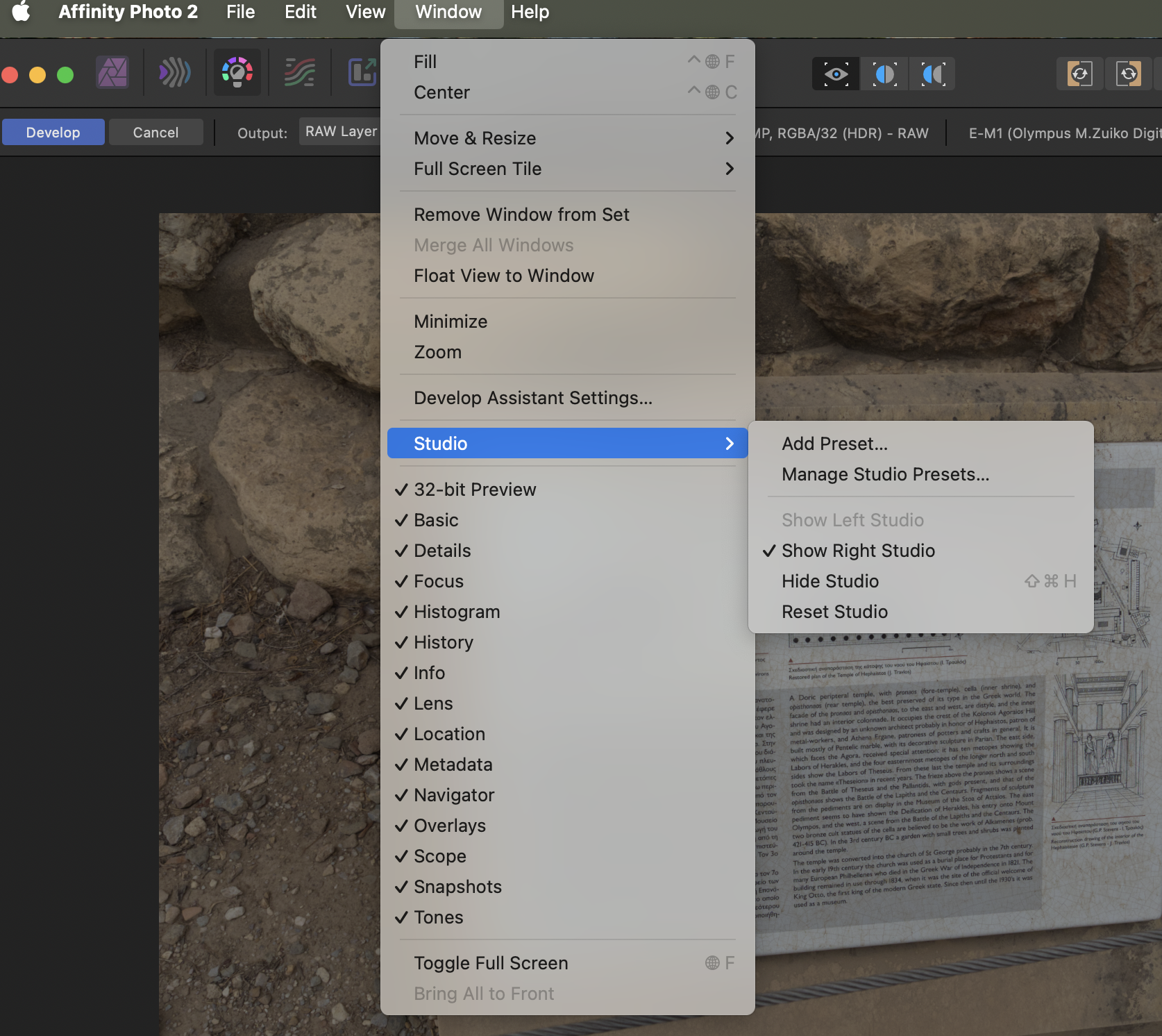The image size is (1162, 1036).
Task: Toggle the Metadata panel
Action: click(x=567, y=765)
